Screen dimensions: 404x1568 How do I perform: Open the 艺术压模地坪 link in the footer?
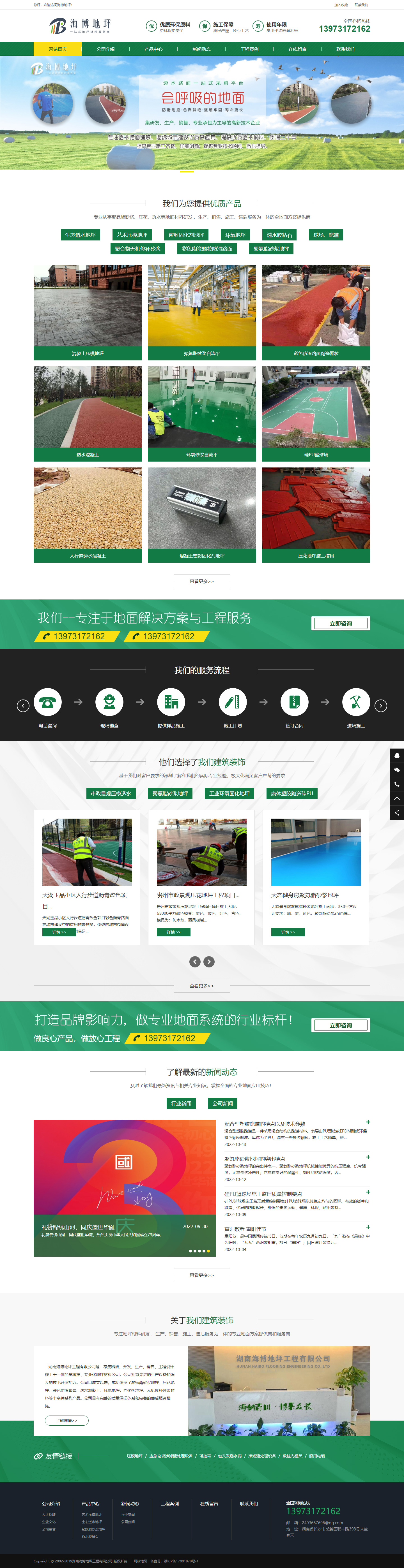(x=92, y=1514)
